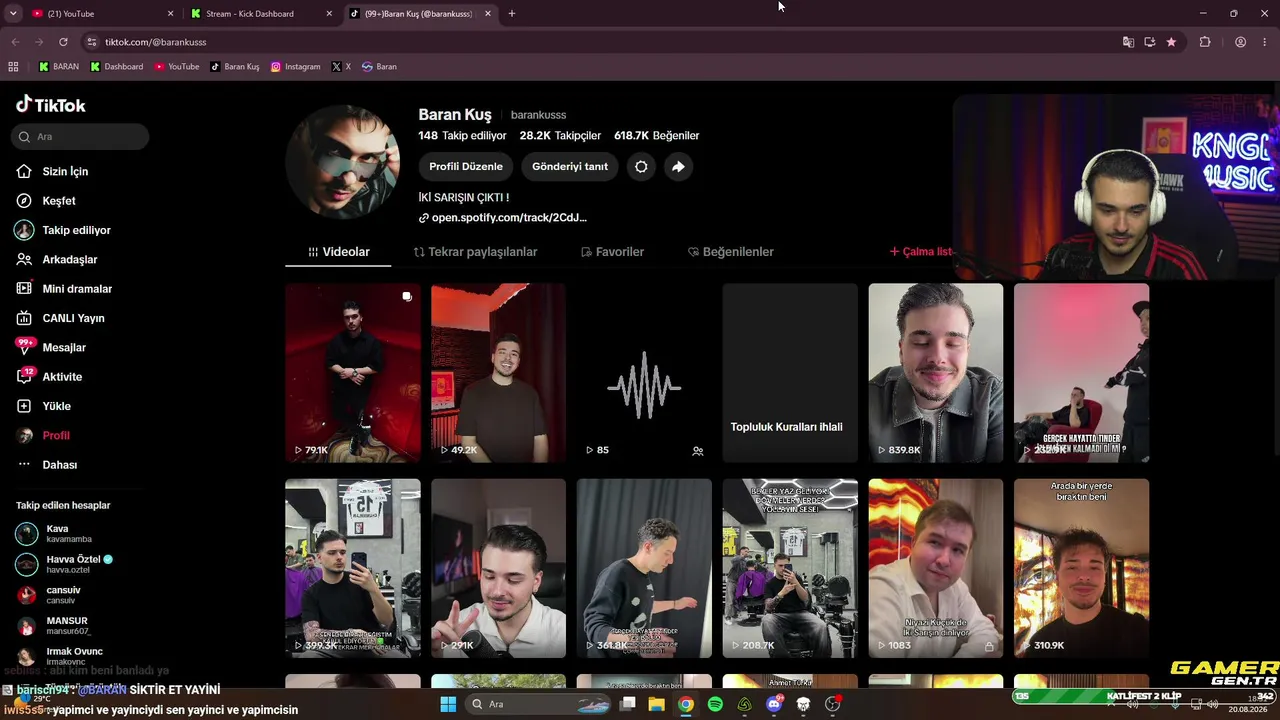Switch to Tekrar paylaşılanlar tab

pos(476,252)
